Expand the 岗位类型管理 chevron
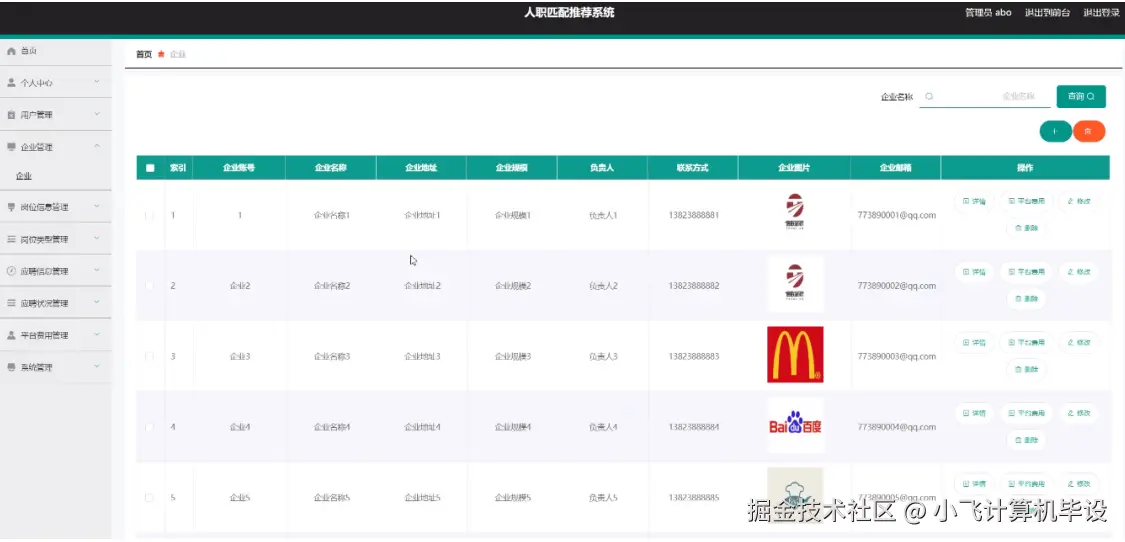 (x=97, y=239)
